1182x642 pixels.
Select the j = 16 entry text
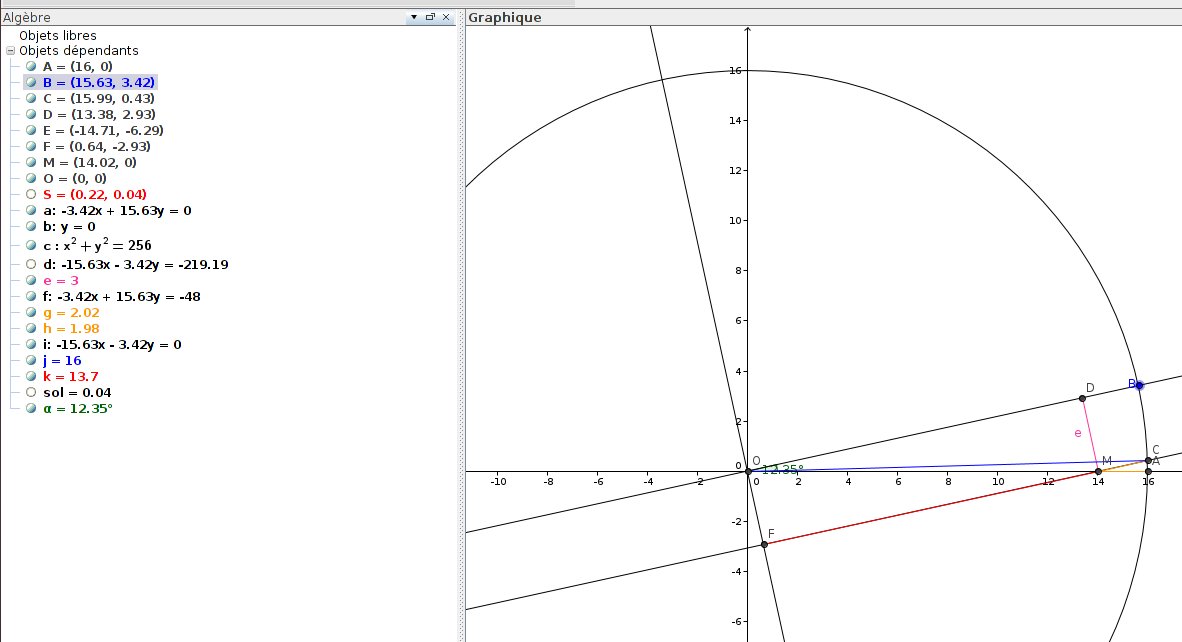[62, 360]
